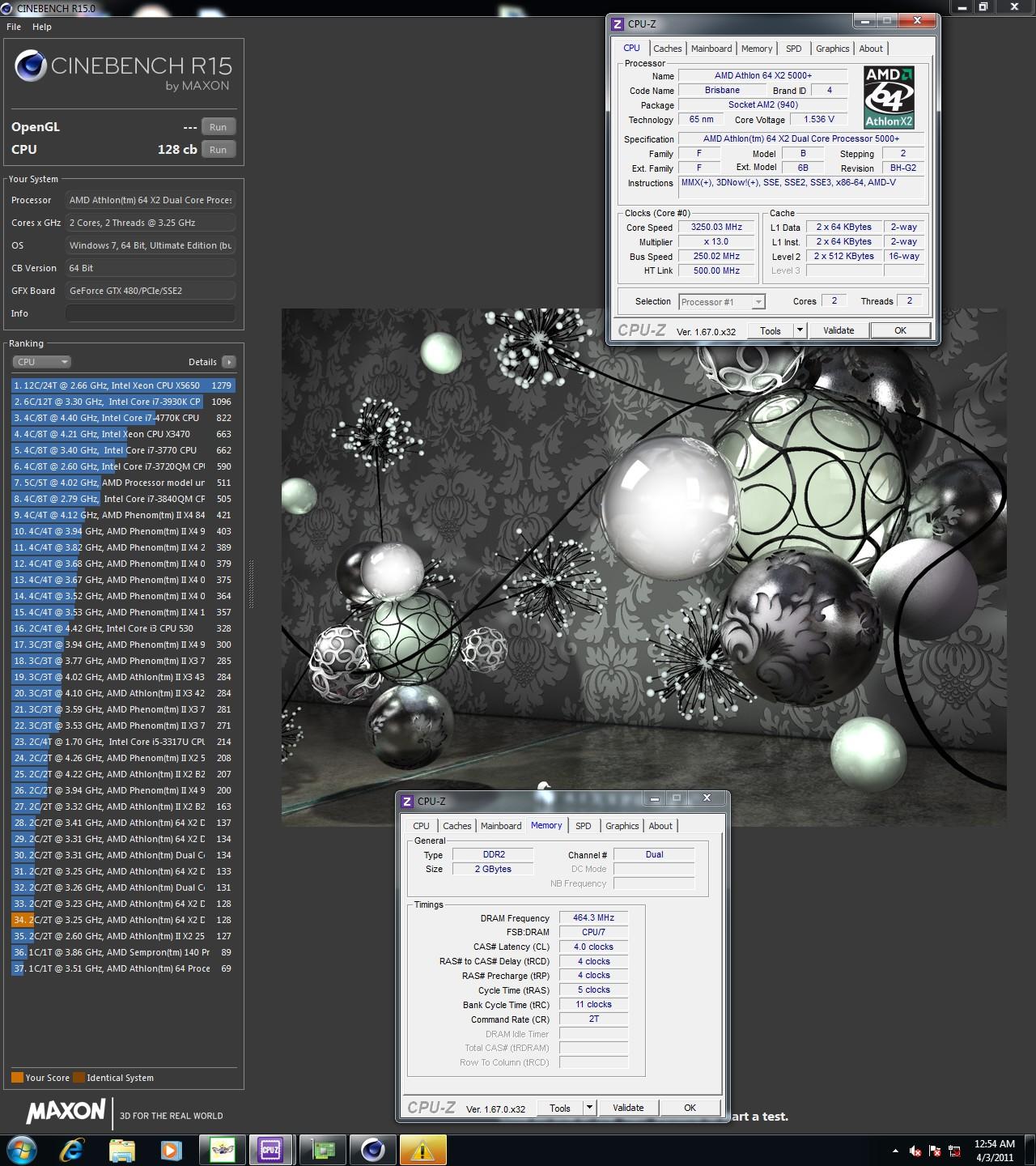This screenshot has width=1036, height=1166.
Task: Switch to SPD tab in upper CPU-Z
Action: coord(794,49)
